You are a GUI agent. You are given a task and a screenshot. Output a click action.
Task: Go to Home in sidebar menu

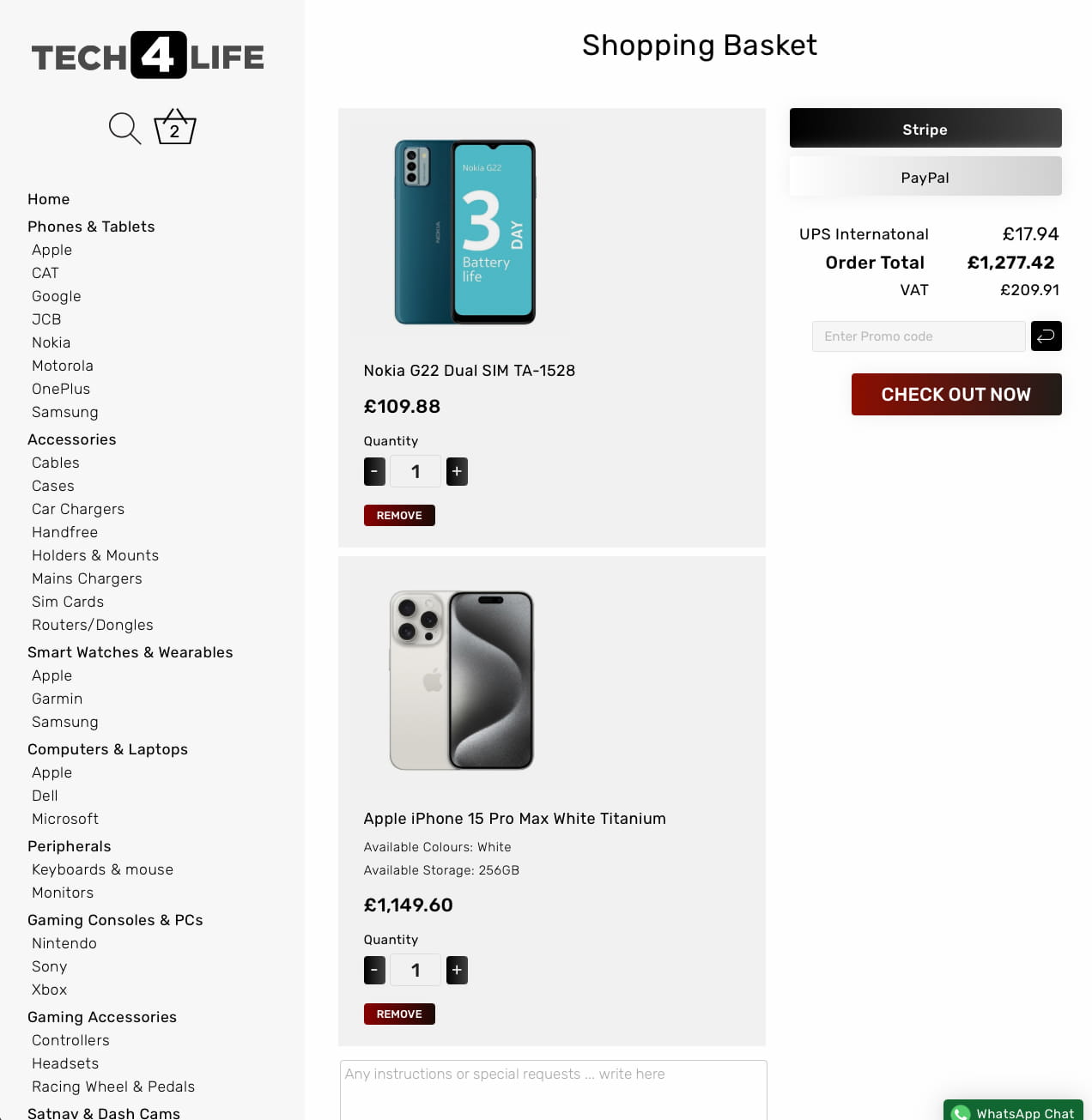coord(49,199)
